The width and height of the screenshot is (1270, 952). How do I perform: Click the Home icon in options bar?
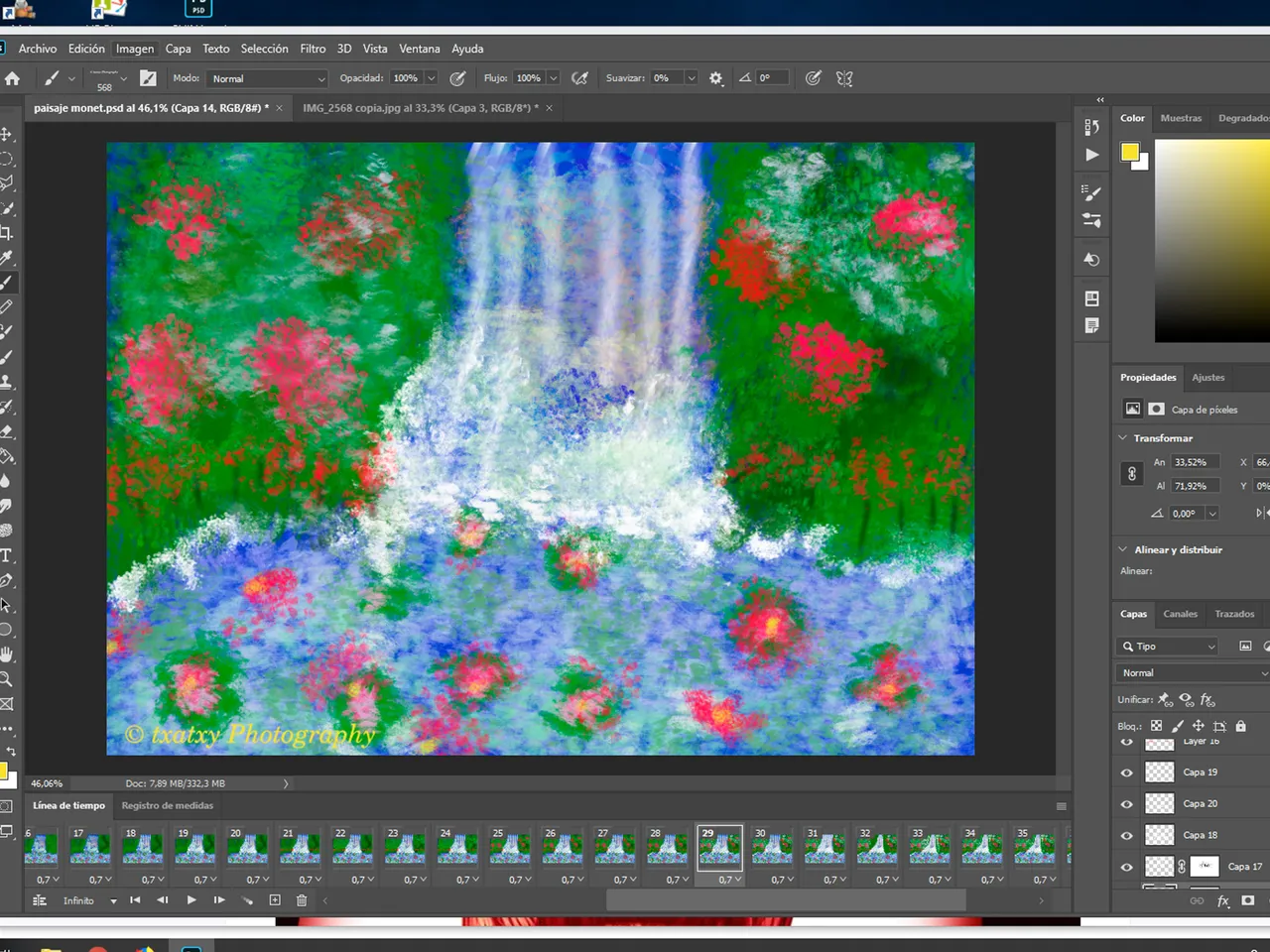pos(13,78)
